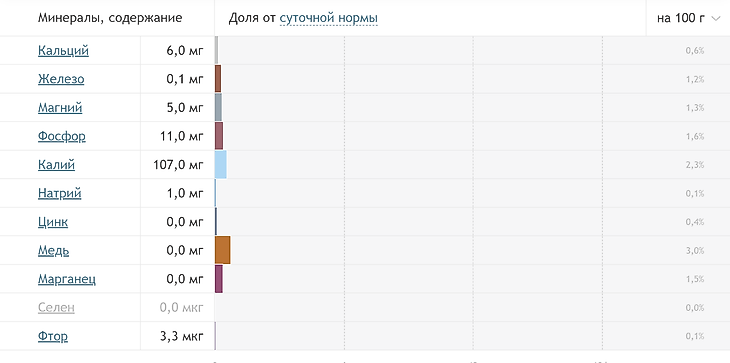Click the chevron next to на 100 г
This screenshot has width=730, height=363.
[716, 19]
